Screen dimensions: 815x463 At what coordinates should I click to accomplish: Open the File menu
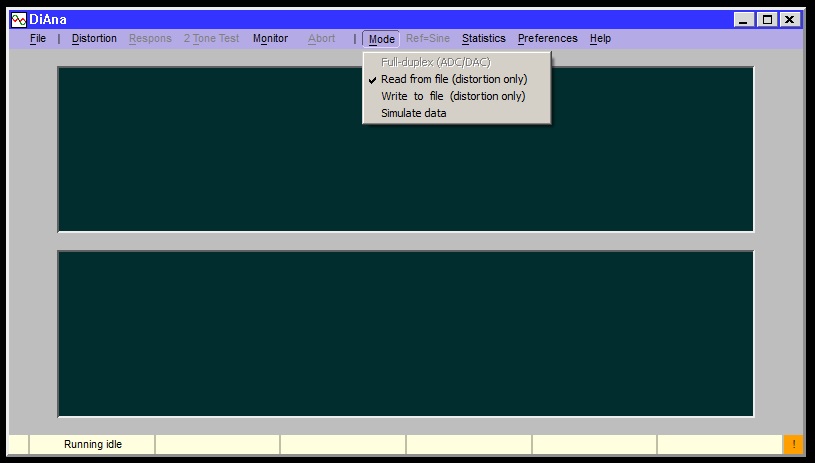(37, 38)
